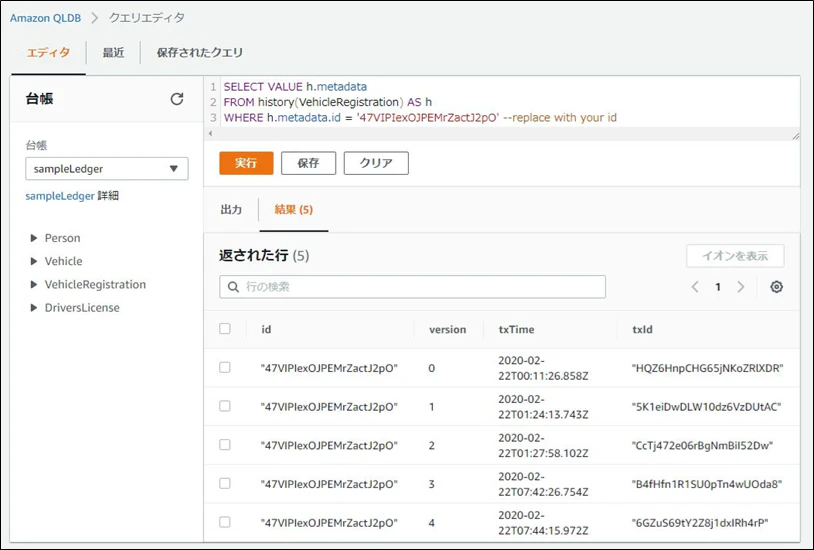The image size is (814, 550).
Task: Go to next results page arrow
Action: pyautogui.click(x=741, y=287)
